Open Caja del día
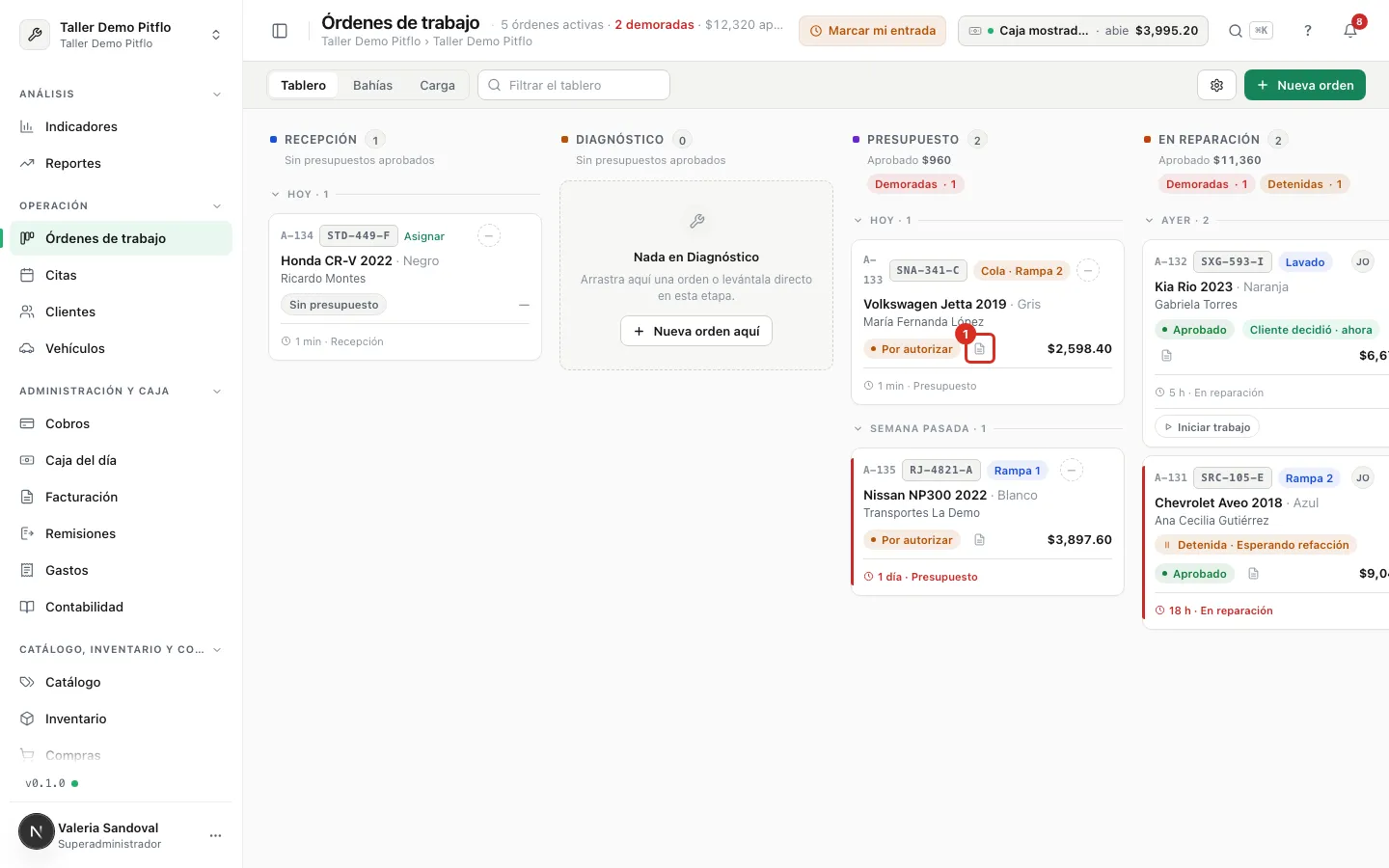Image resolution: width=1389 pixels, height=868 pixels. (x=121, y=460)
